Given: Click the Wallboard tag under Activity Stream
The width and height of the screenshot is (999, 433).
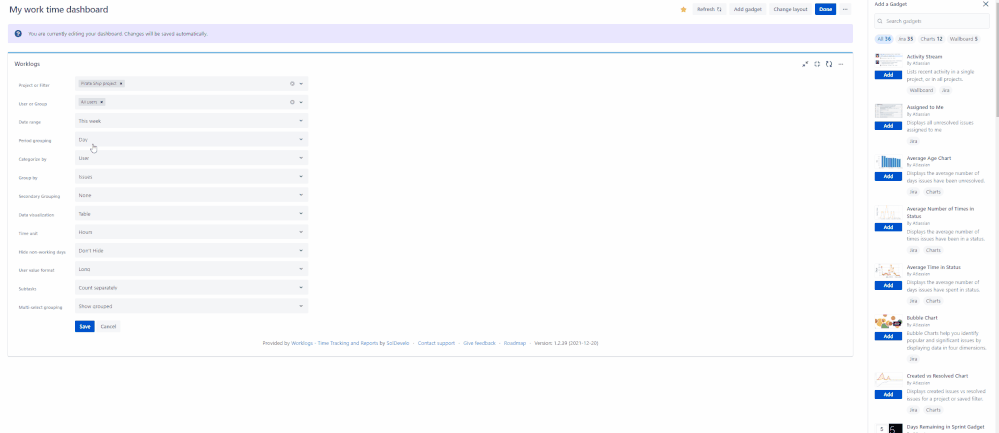Looking at the screenshot, I should (921, 90).
